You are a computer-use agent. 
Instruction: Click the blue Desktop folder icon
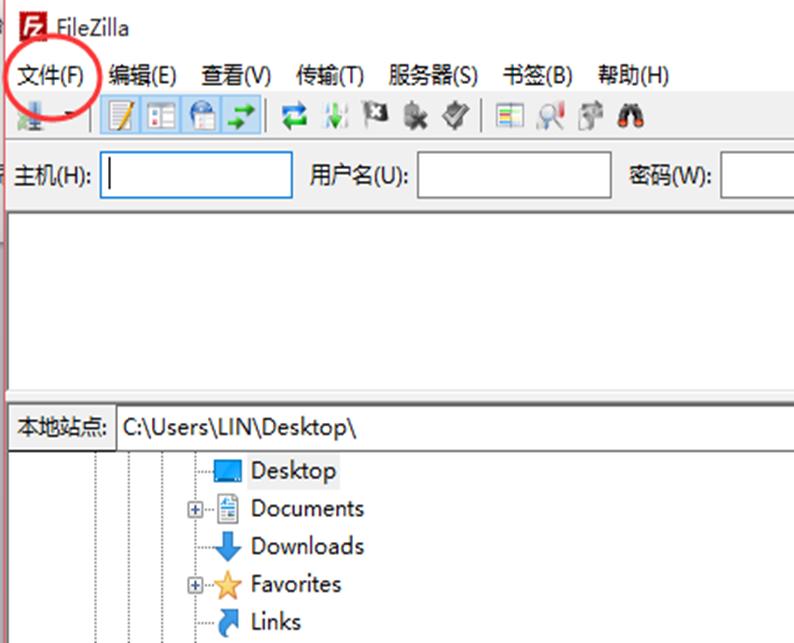coord(228,471)
